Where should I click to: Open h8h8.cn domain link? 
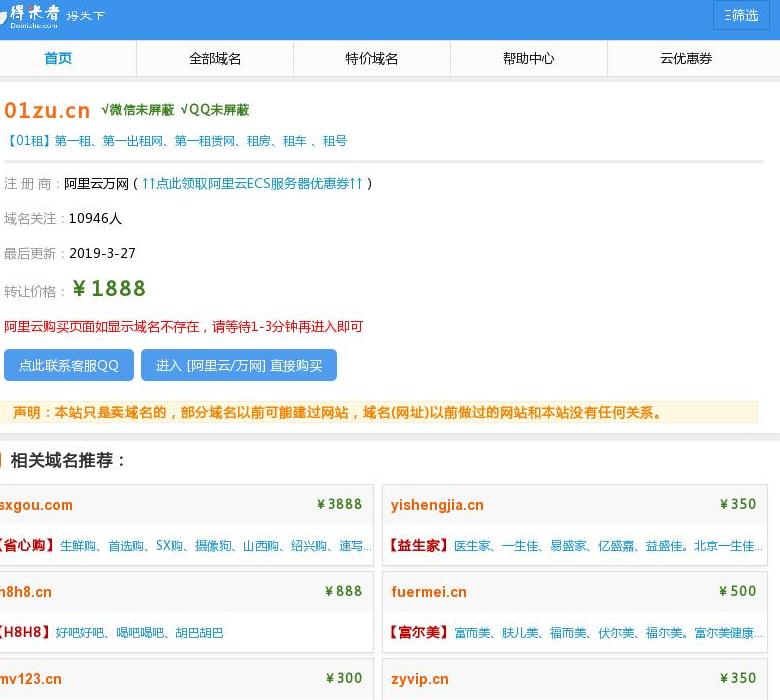(26, 592)
